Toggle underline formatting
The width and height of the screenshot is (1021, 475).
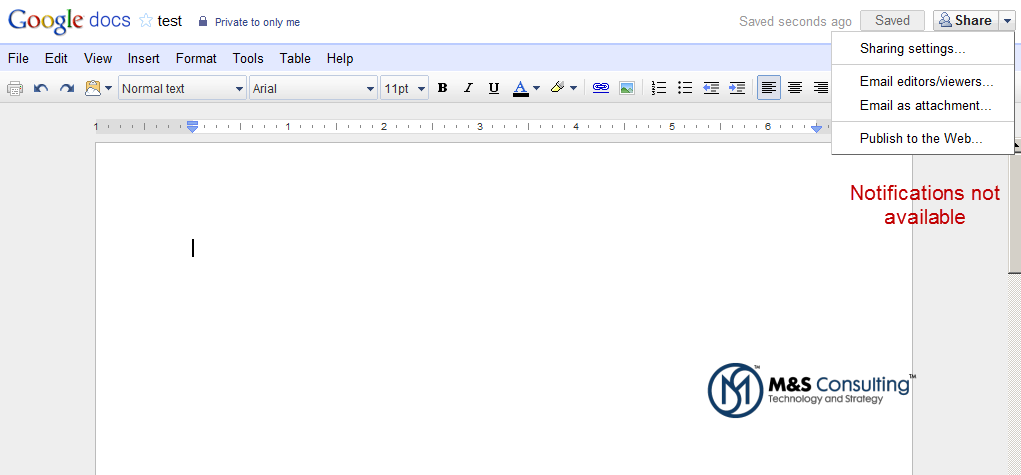(494, 88)
